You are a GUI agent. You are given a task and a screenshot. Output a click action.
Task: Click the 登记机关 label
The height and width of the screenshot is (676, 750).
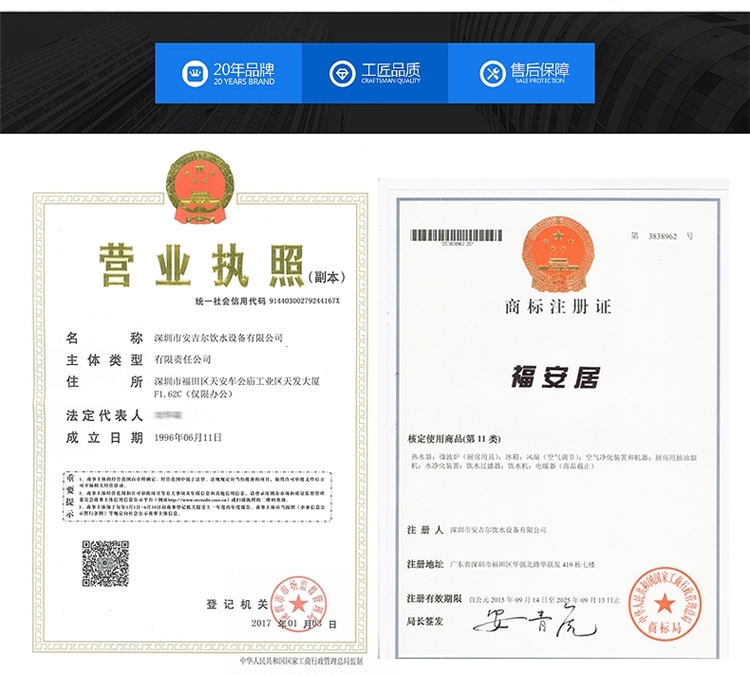tap(237, 605)
